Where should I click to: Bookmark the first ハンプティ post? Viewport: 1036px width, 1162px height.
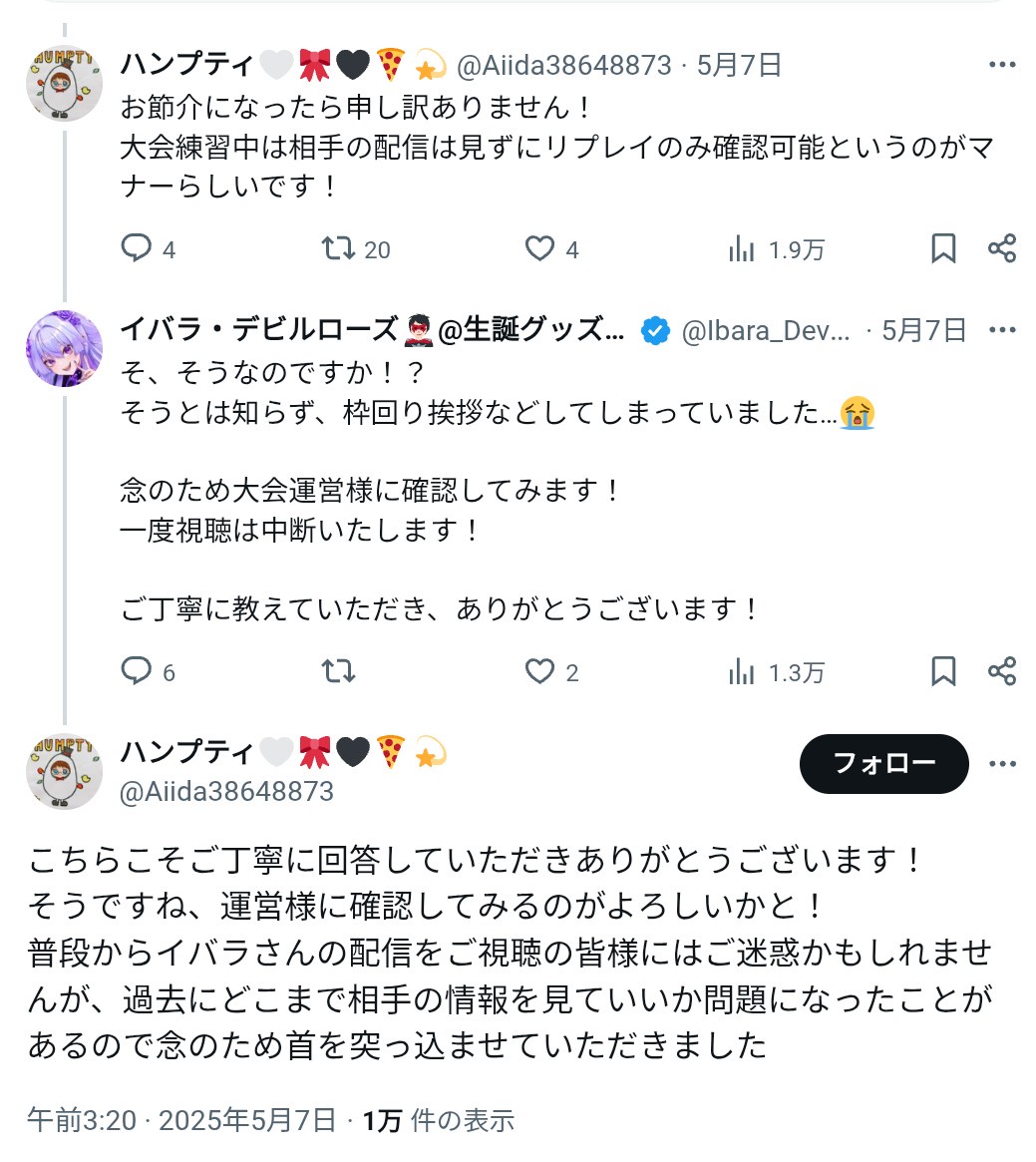click(x=942, y=248)
